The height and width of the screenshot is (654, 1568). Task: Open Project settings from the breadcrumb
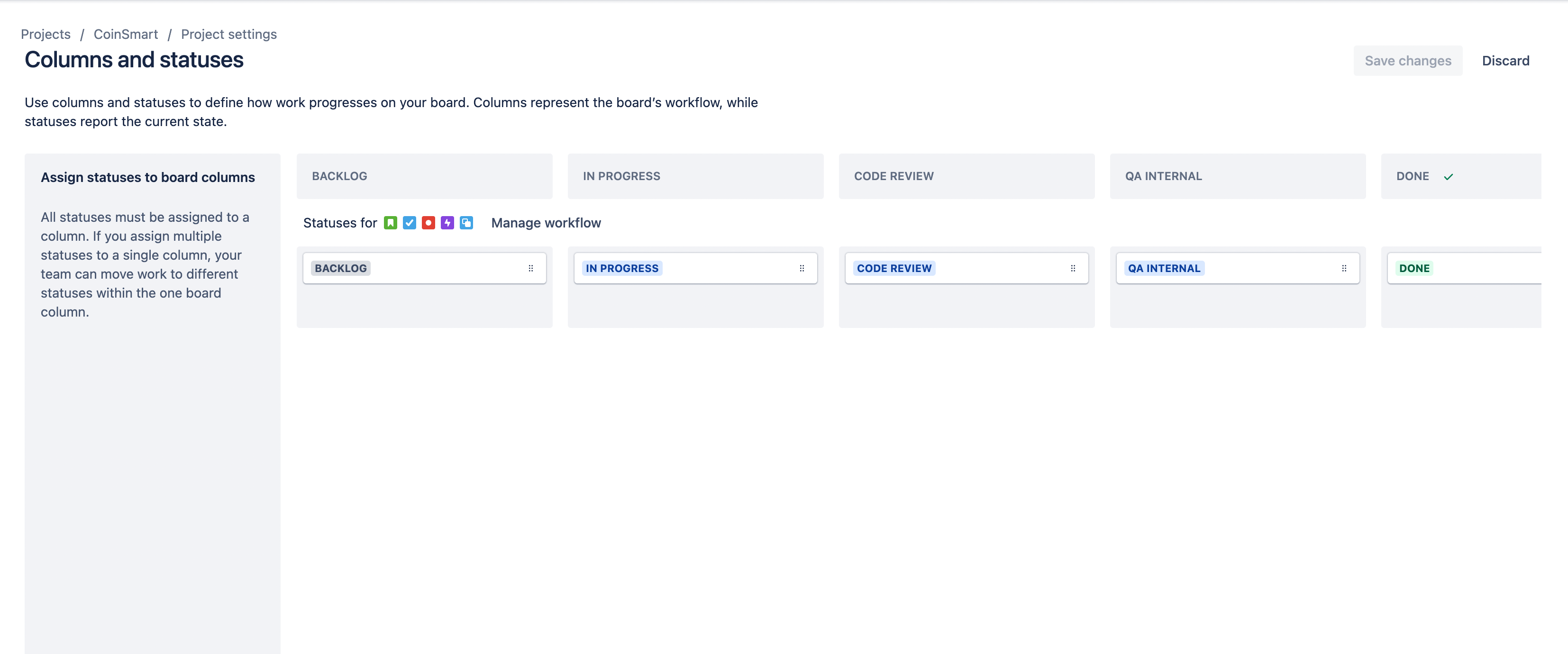[x=229, y=34]
